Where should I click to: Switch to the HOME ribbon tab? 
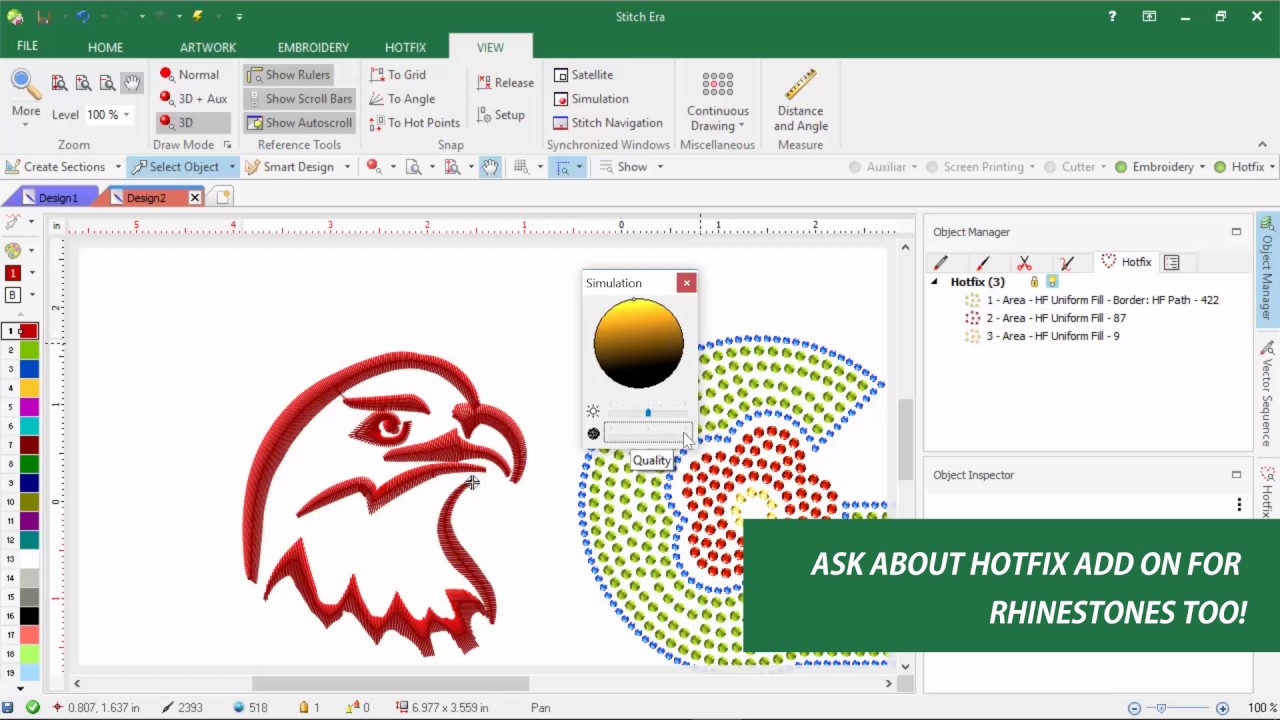105,47
